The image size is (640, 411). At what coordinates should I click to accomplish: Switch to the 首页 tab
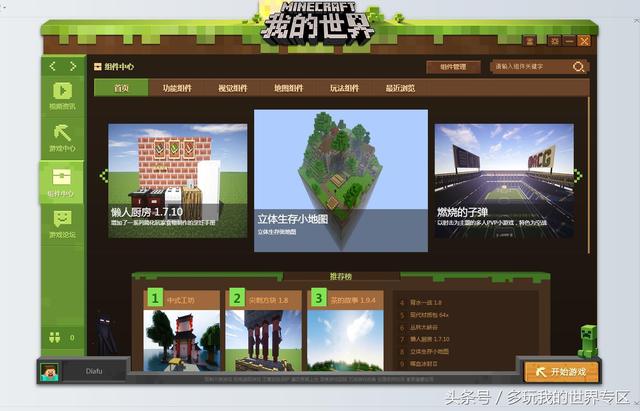[x=121, y=88]
